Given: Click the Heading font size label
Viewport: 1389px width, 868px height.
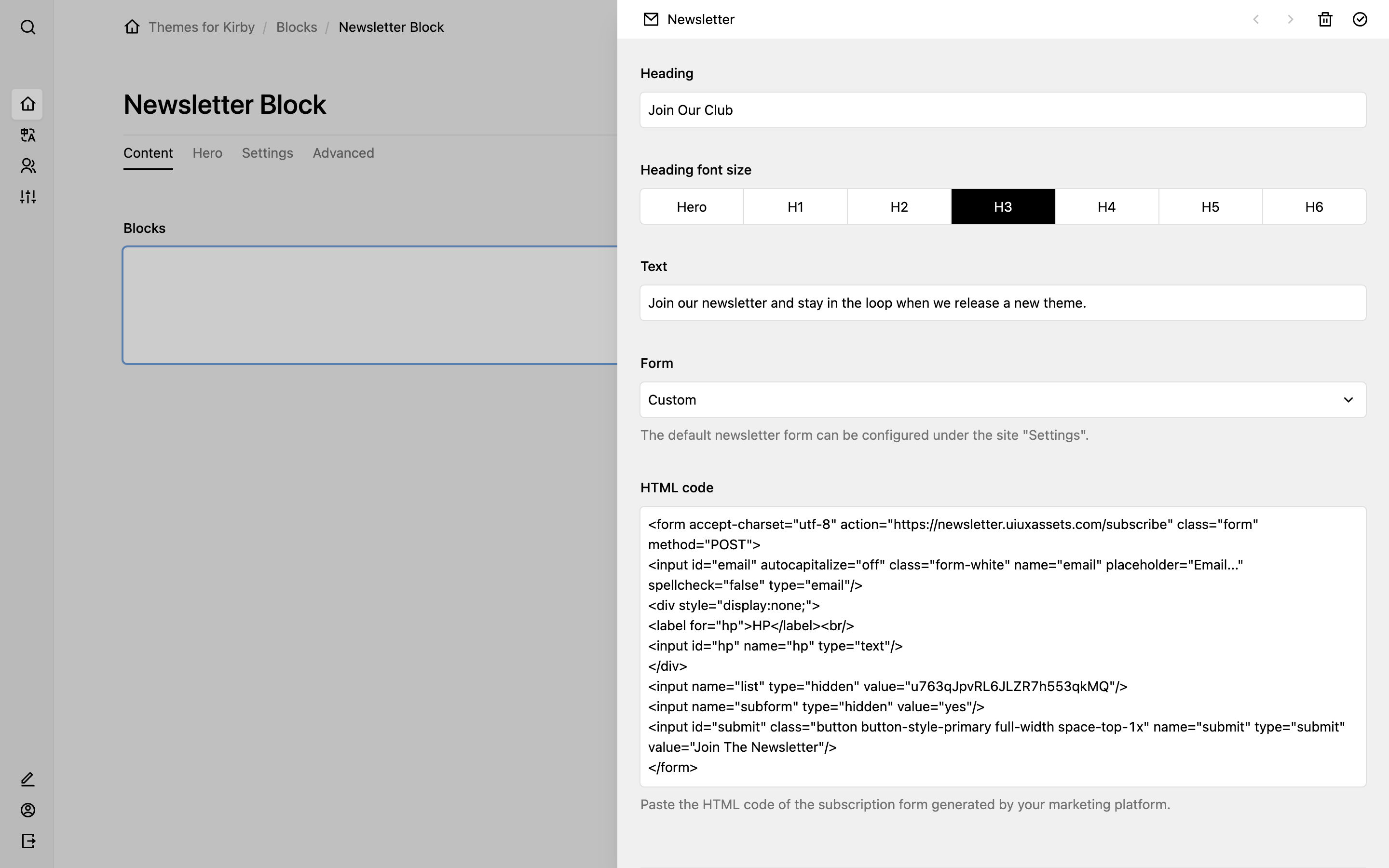Looking at the screenshot, I should click(695, 170).
